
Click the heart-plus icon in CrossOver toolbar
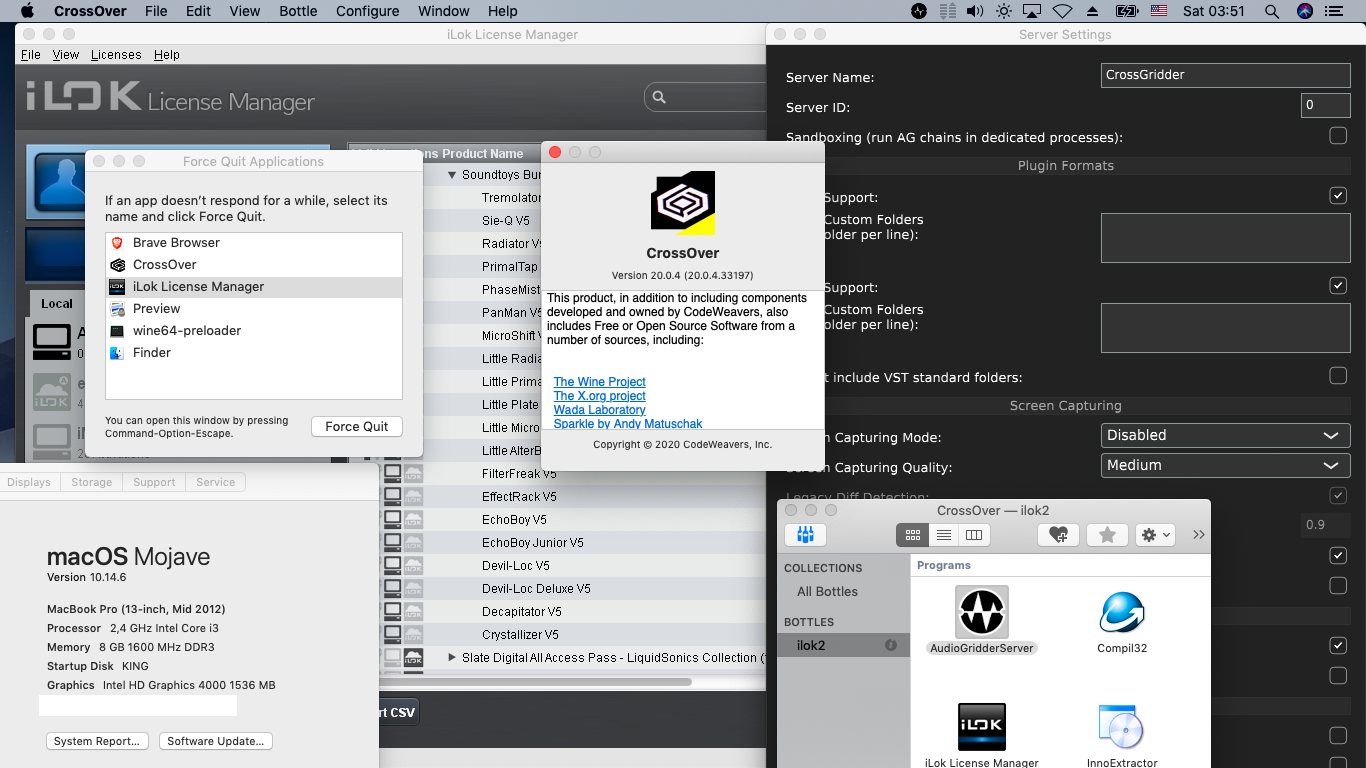click(1058, 535)
